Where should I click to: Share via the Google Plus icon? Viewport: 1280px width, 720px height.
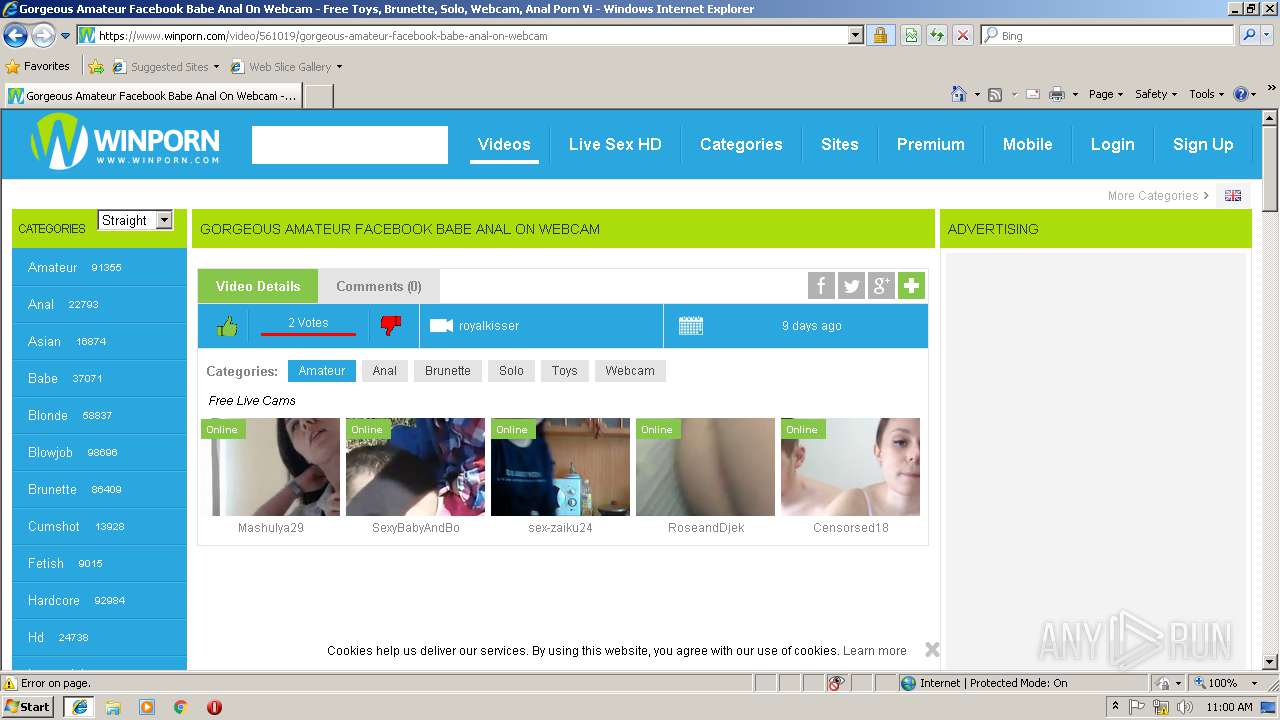[881, 286]
